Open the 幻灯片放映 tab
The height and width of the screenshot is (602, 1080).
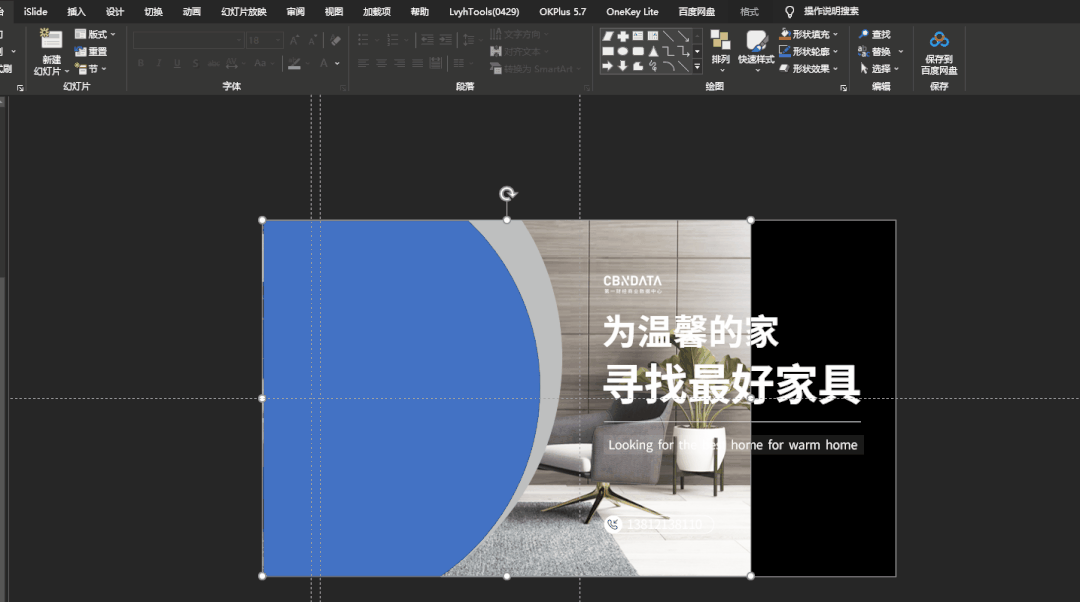244,12
